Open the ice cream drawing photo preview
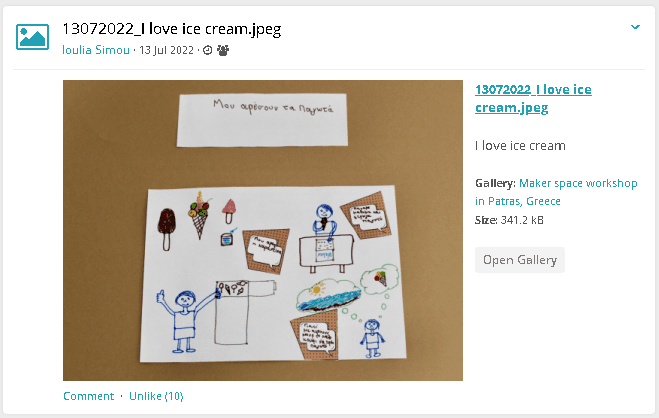The image size is (659, 418). click(x=263, y=230)
